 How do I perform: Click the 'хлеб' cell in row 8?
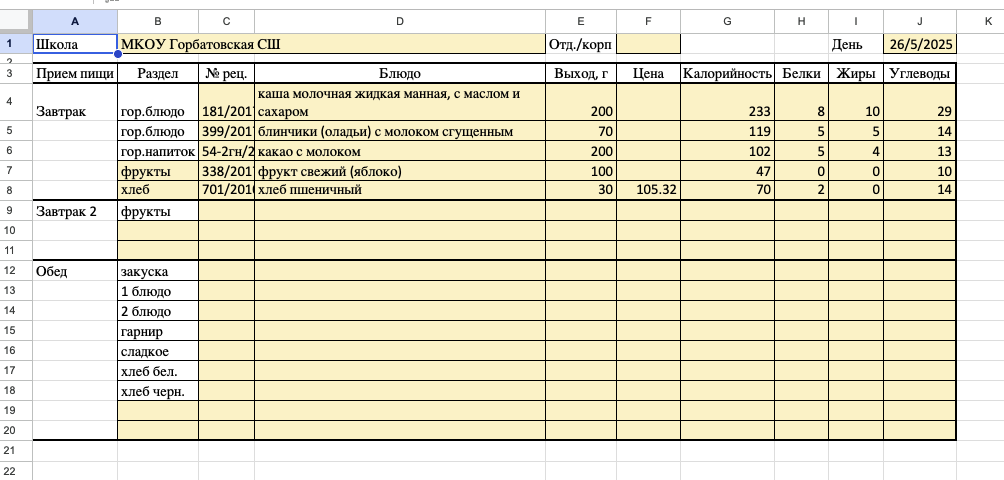(x=158, y=190)
